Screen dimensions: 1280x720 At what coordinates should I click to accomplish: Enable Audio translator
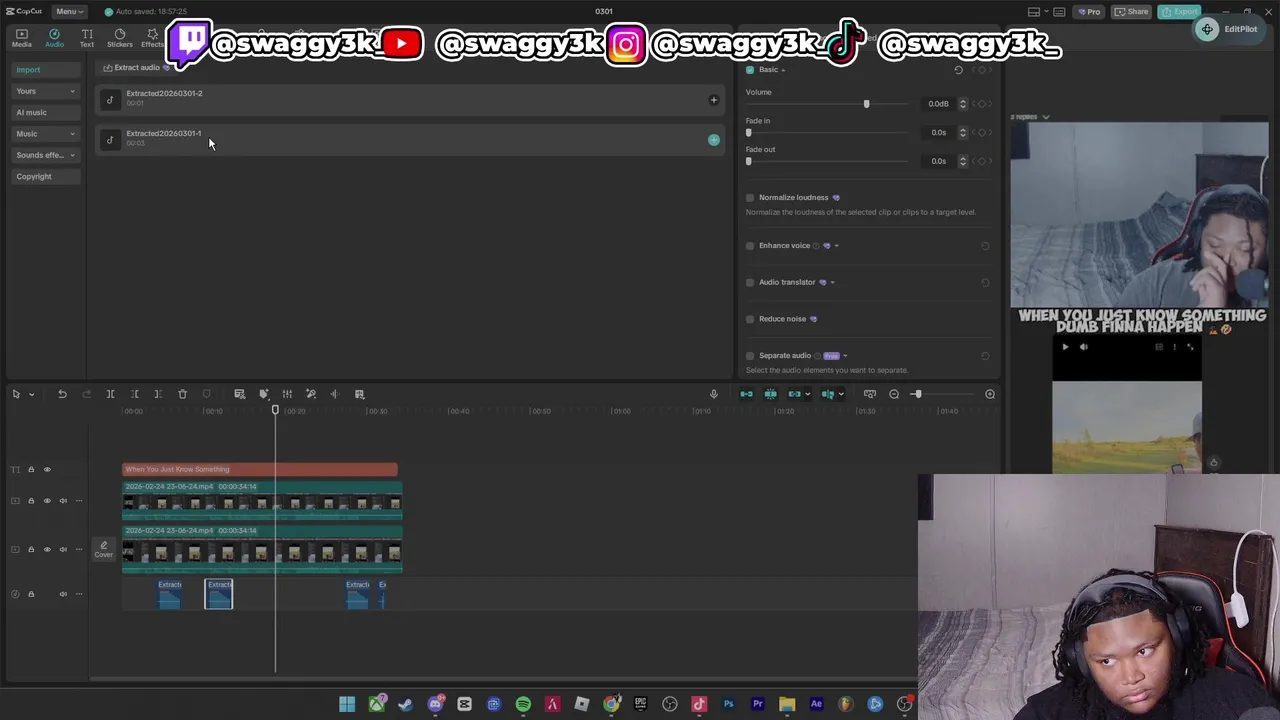[750, 283]
